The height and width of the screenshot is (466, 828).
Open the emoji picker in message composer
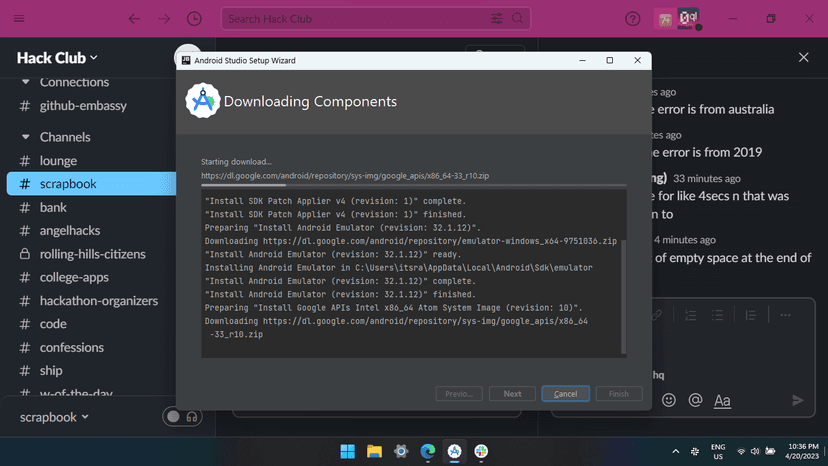669,400
